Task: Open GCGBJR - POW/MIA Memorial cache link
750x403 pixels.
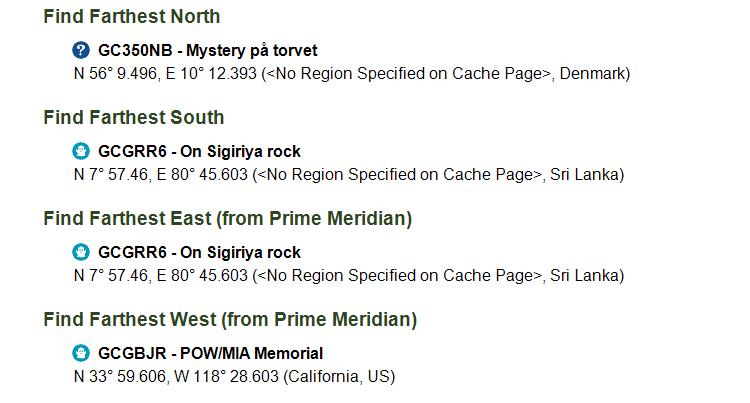Action: 210,353
